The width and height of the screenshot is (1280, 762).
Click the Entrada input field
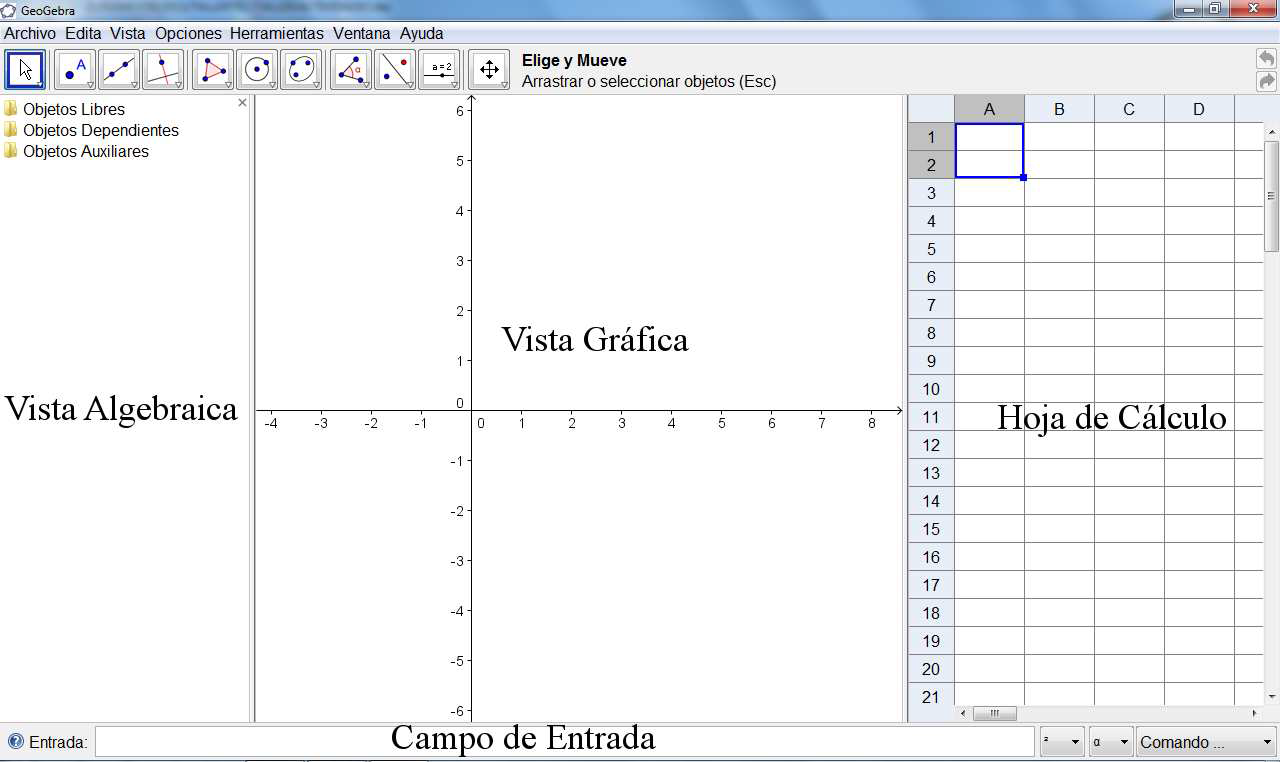click(564, 742)
